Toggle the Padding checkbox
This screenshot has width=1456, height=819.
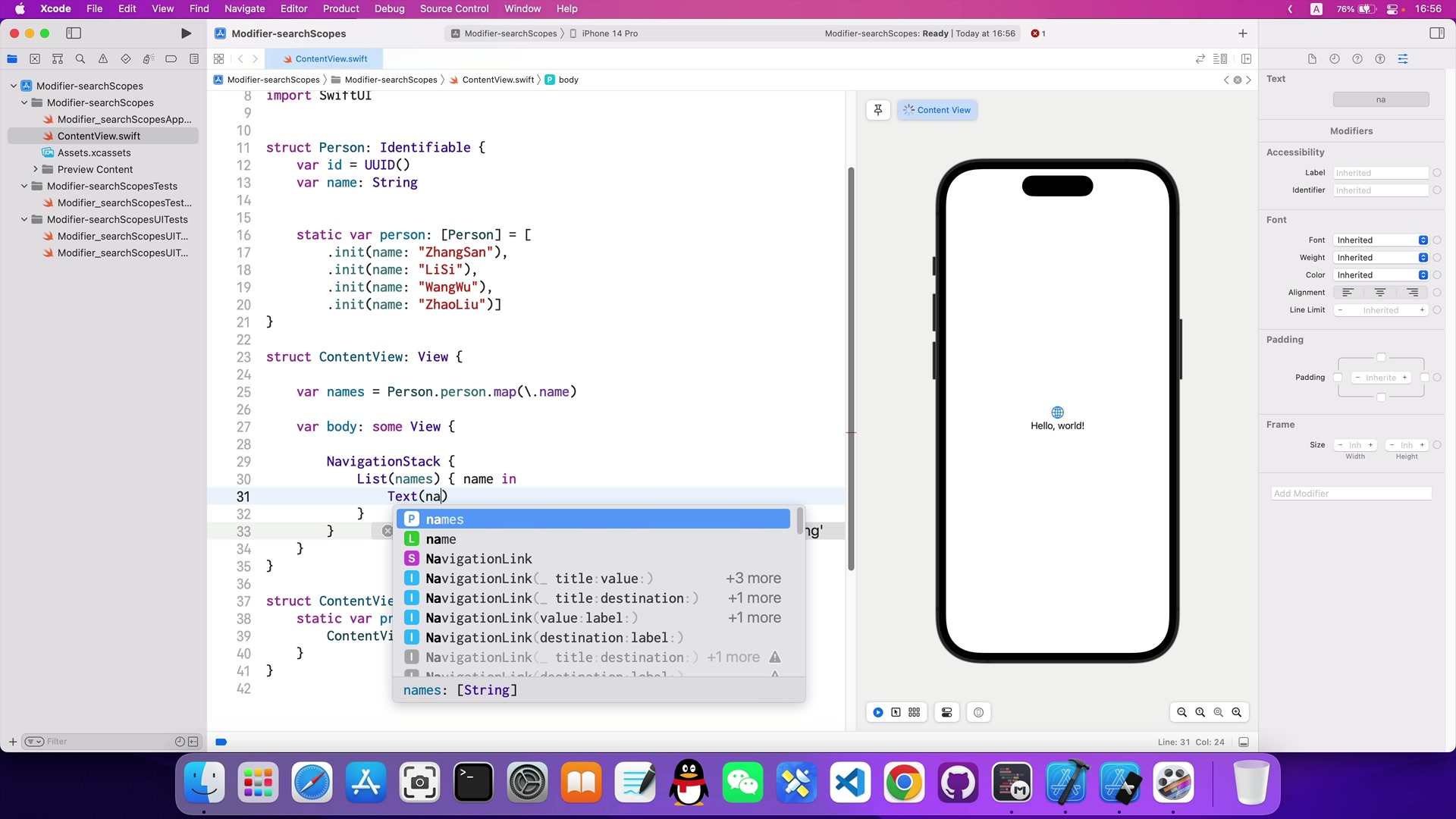coord(1338,378)
